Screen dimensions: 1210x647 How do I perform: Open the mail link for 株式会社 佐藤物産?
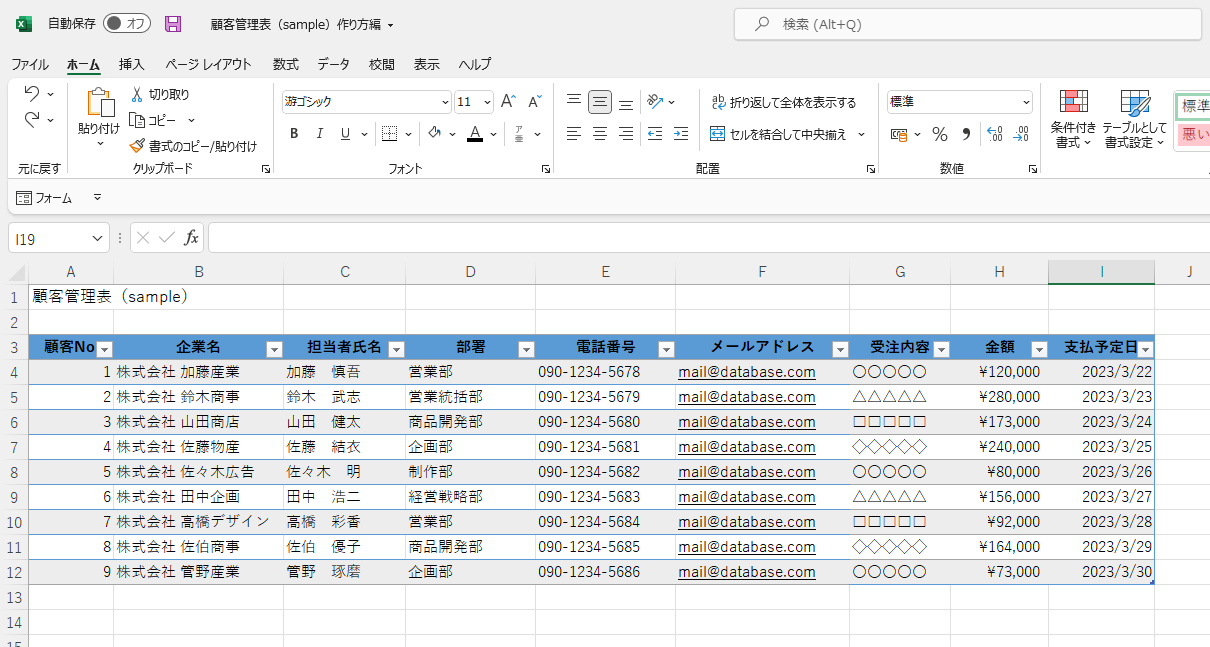point(747,447)
